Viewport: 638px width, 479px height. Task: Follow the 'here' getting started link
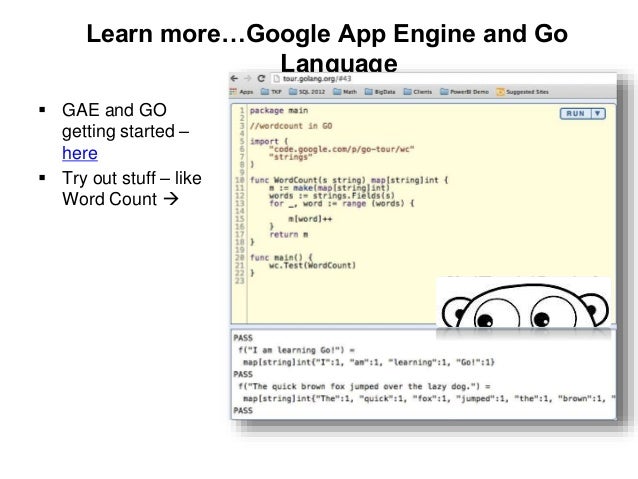pos(80,153)
